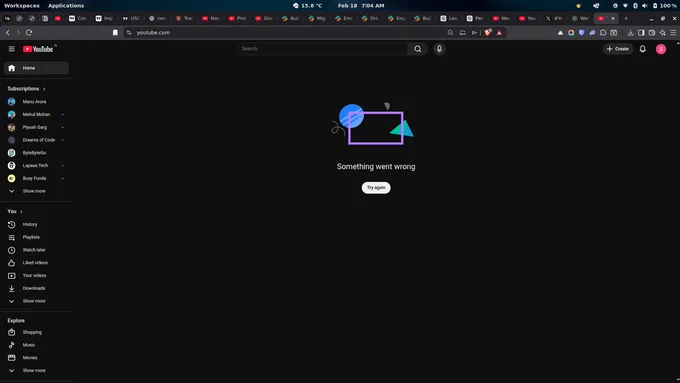
Task: Open a new browser tab
Action: point(626,18)
